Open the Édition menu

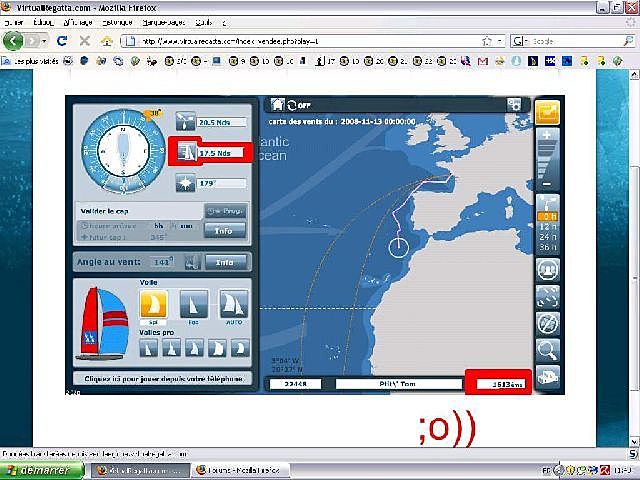(x=43, y=22)
